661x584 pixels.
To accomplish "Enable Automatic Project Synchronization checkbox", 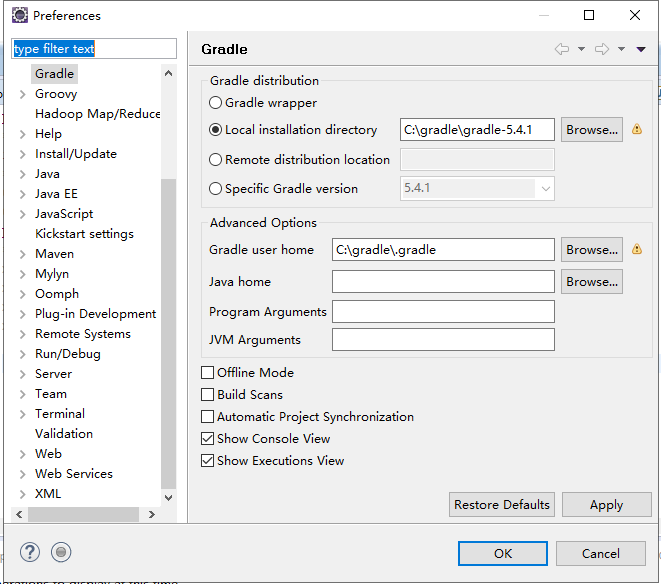I will [207, 417].
